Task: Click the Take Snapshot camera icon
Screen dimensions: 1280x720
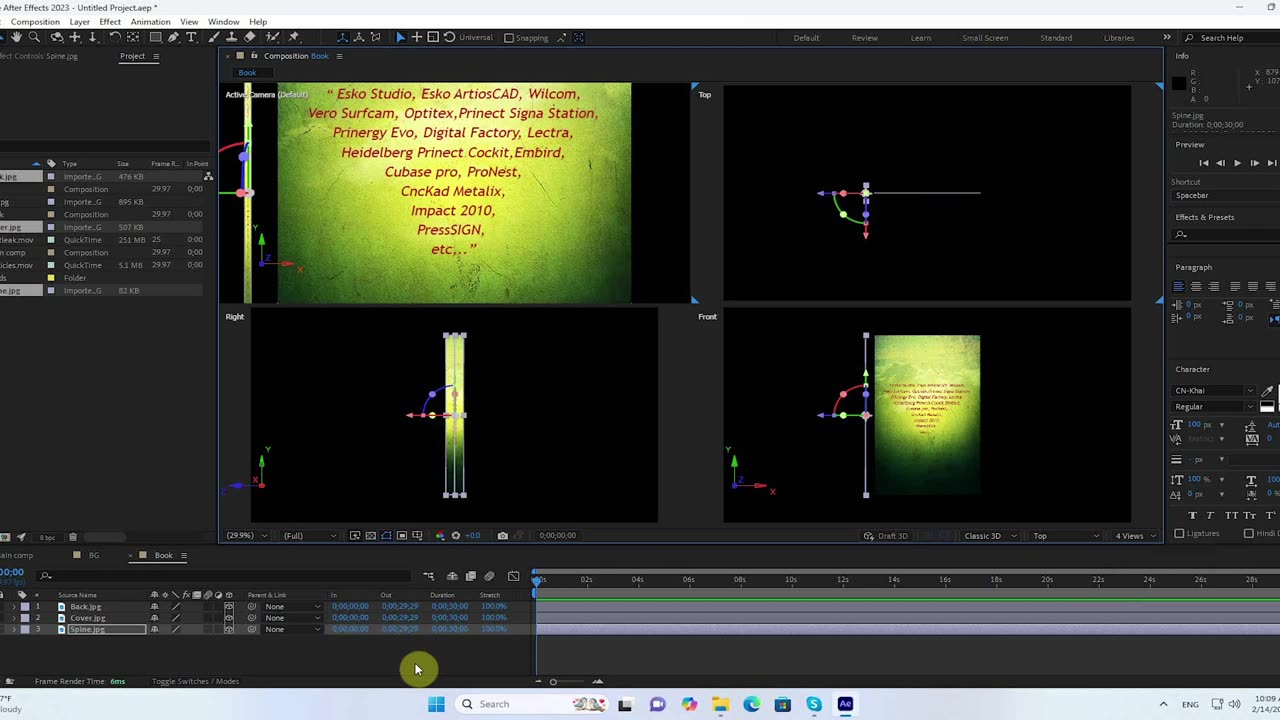Action: coord(503,535)
